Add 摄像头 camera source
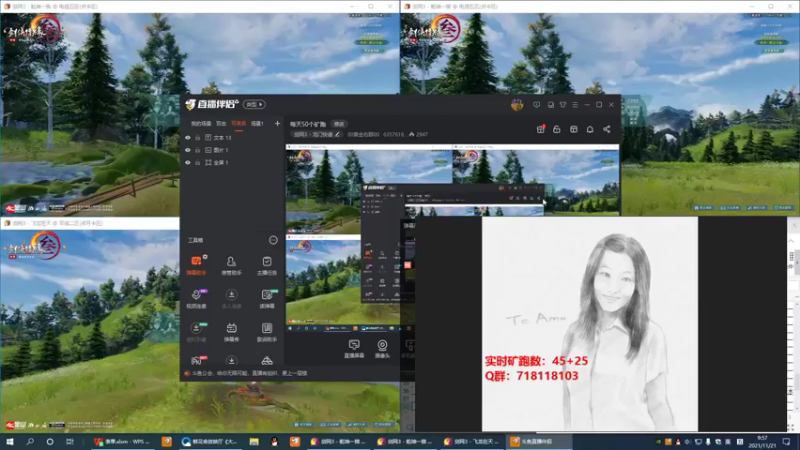Screen dimensions: 800x450 point(382,349)
